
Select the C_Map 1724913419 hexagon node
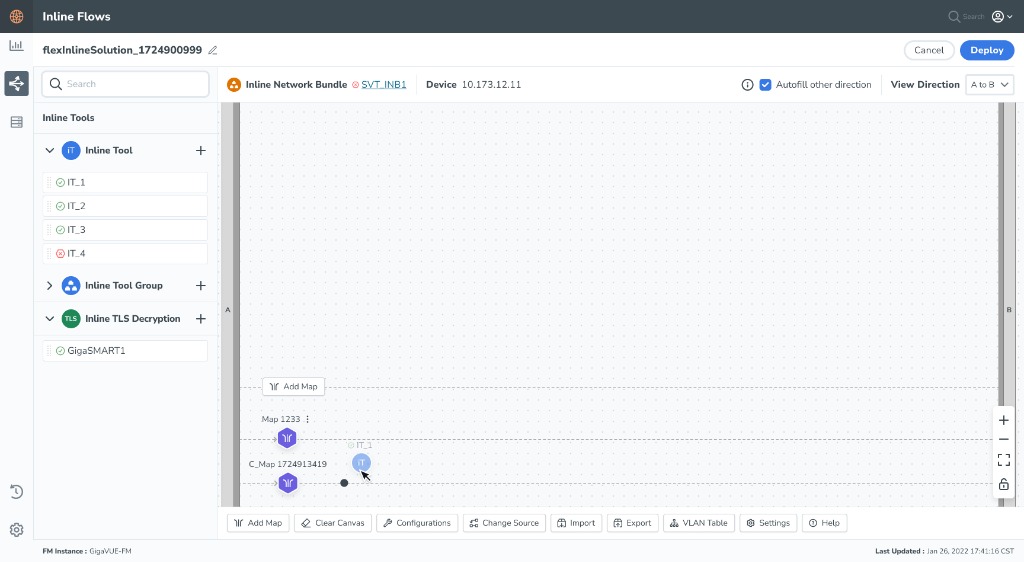[x=287, y=483]
